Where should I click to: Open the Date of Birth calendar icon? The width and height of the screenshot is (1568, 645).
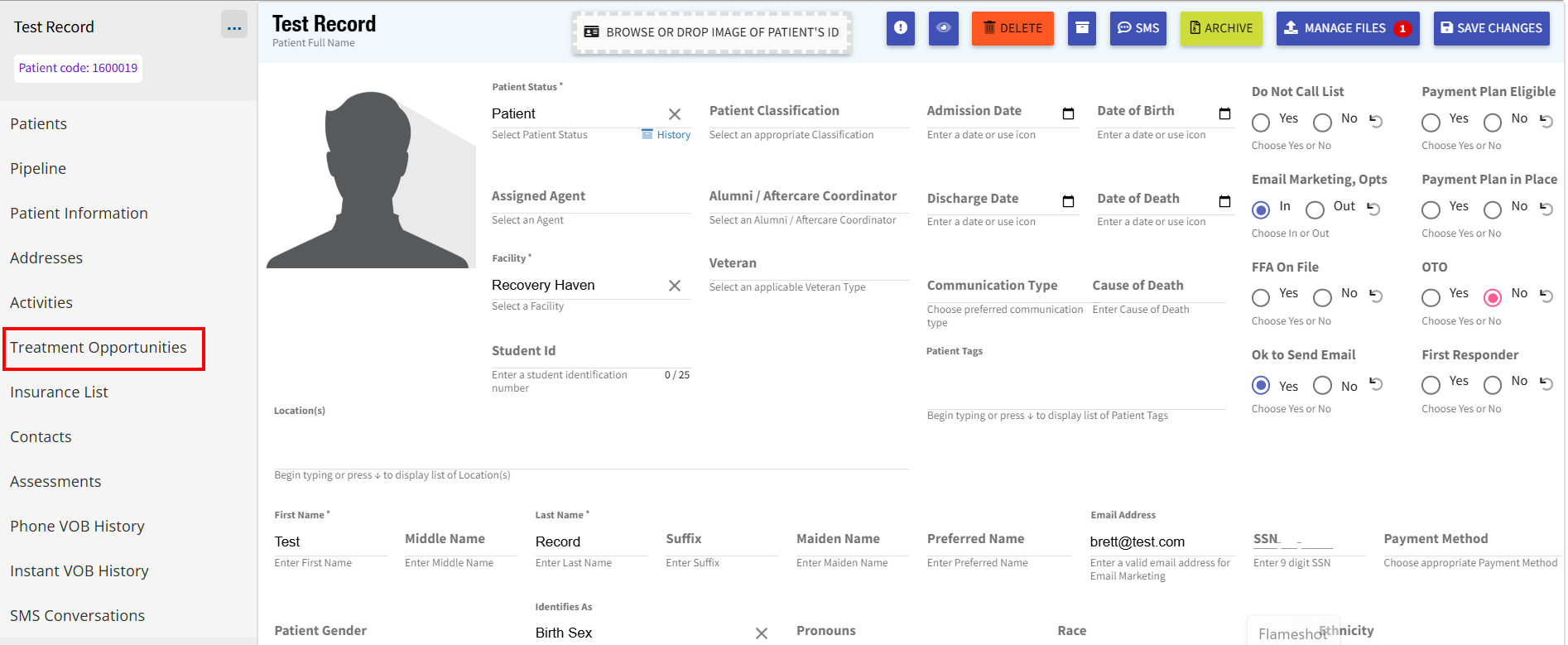1224,113
